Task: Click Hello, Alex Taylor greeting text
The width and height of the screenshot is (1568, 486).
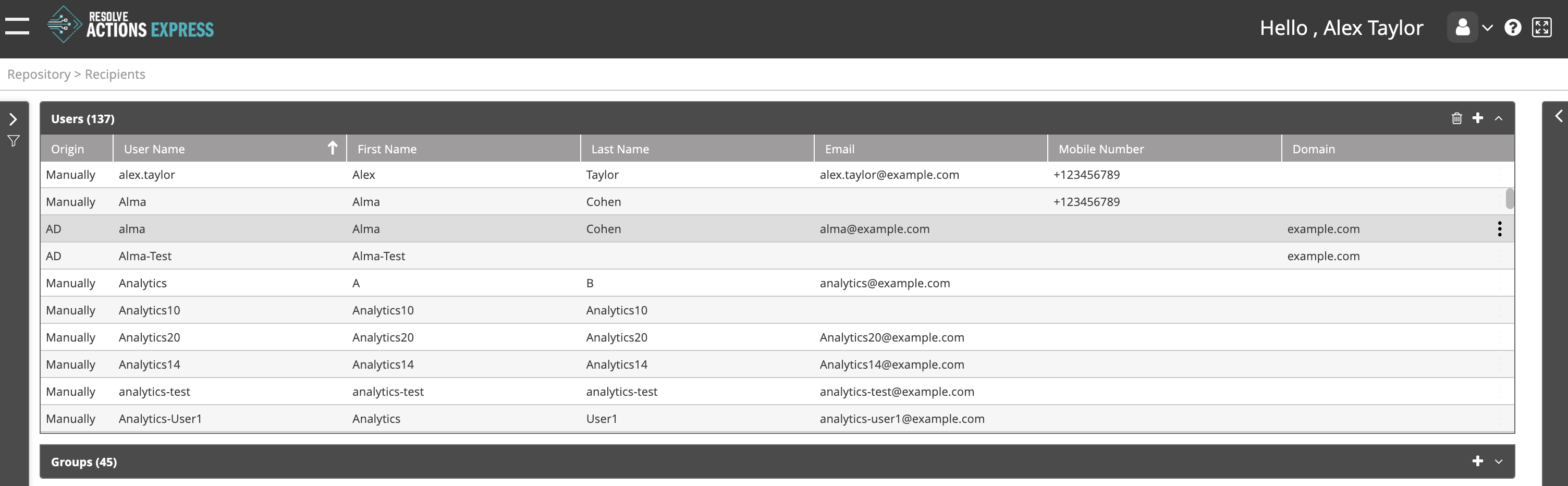Action: 1341,28
